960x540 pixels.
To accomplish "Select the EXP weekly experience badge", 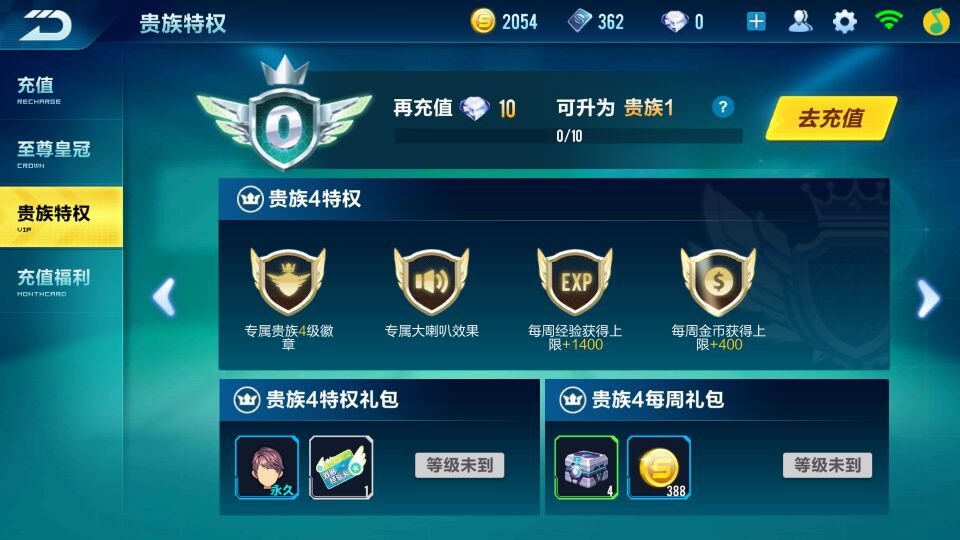I will [575, 282].
